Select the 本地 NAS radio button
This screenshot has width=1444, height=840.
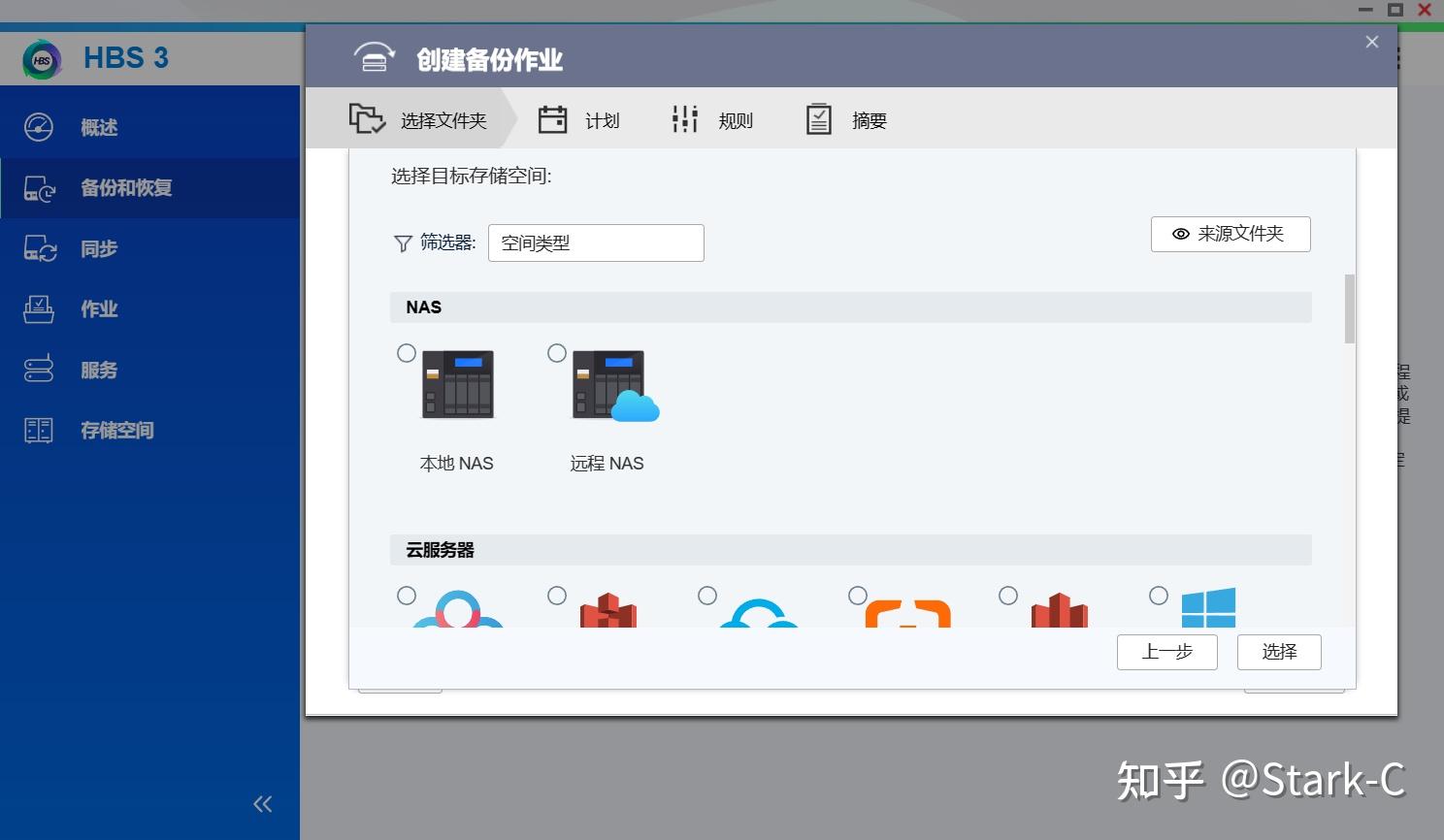click(x=407, y=353)
